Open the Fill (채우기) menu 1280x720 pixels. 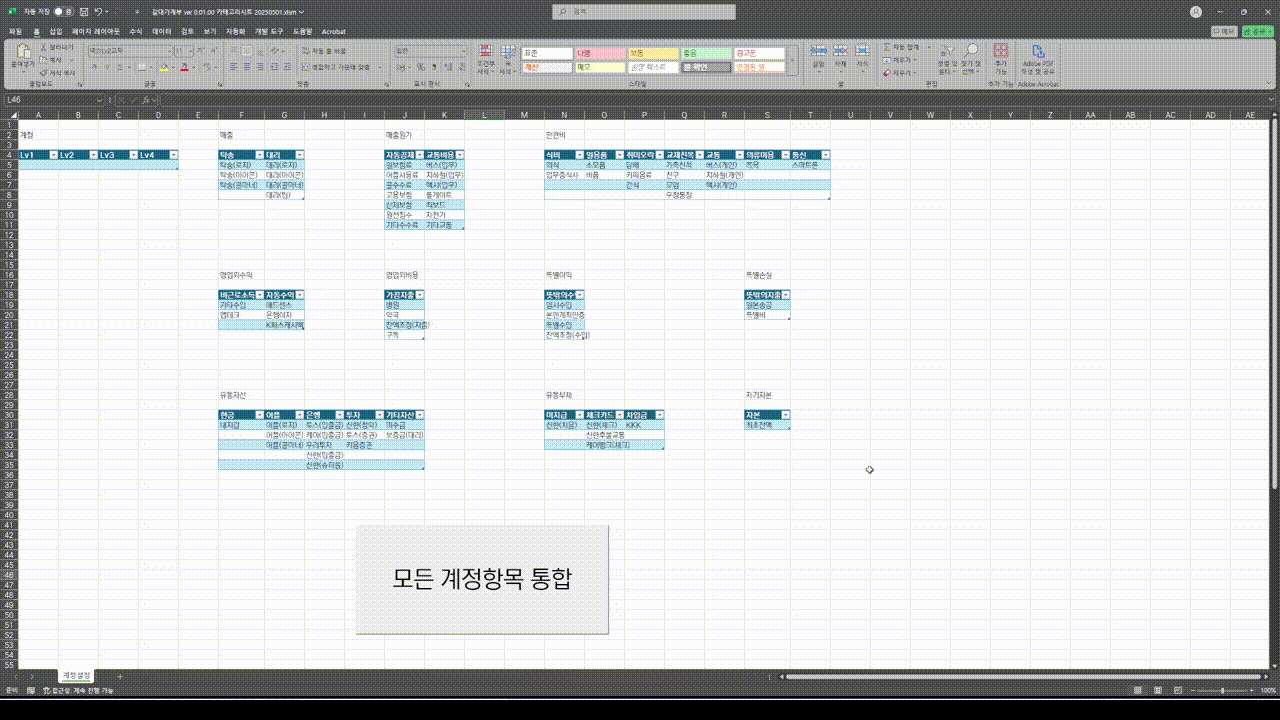tap(900, 60)
